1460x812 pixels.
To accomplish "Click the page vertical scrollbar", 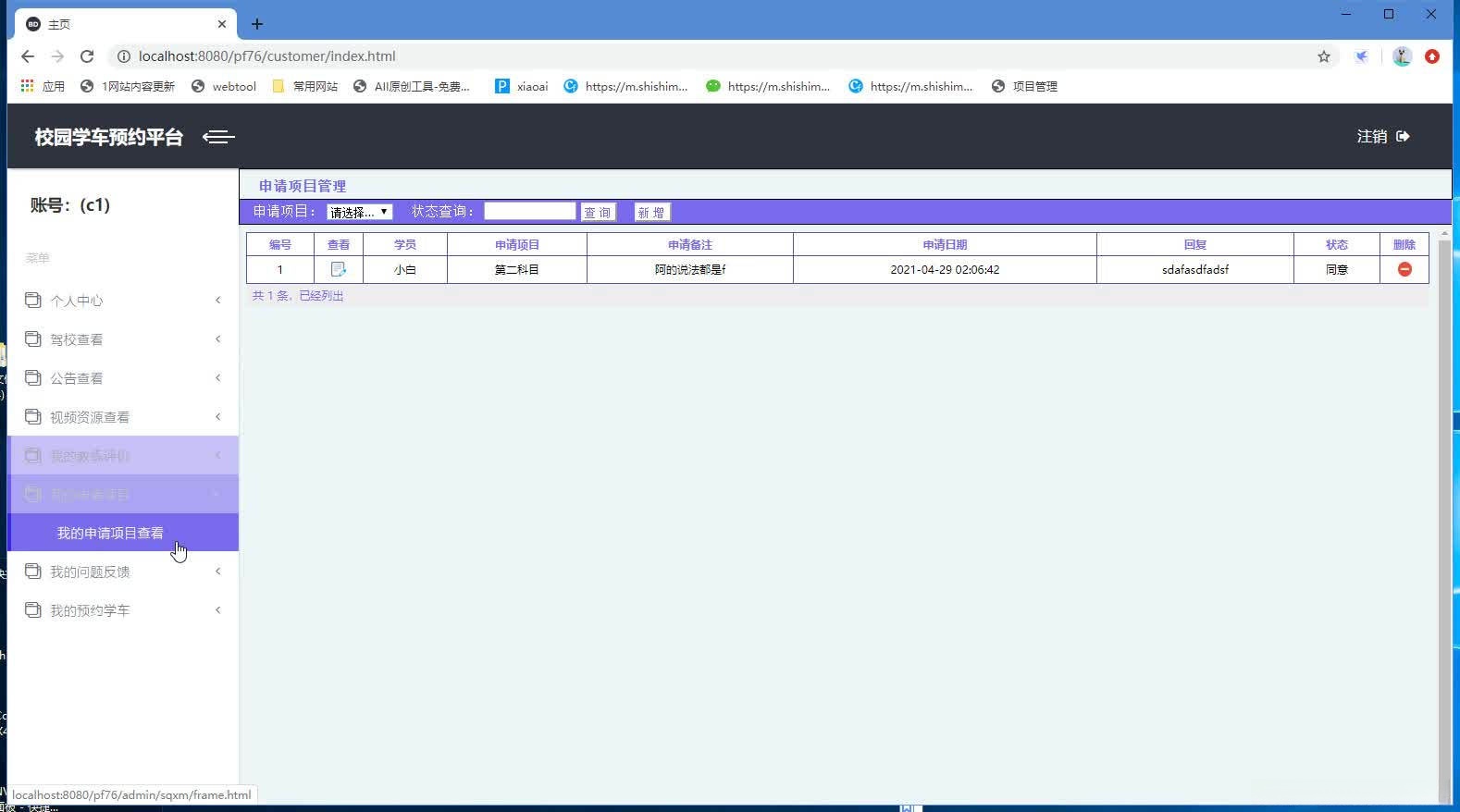I will [x=1444, y=518].
